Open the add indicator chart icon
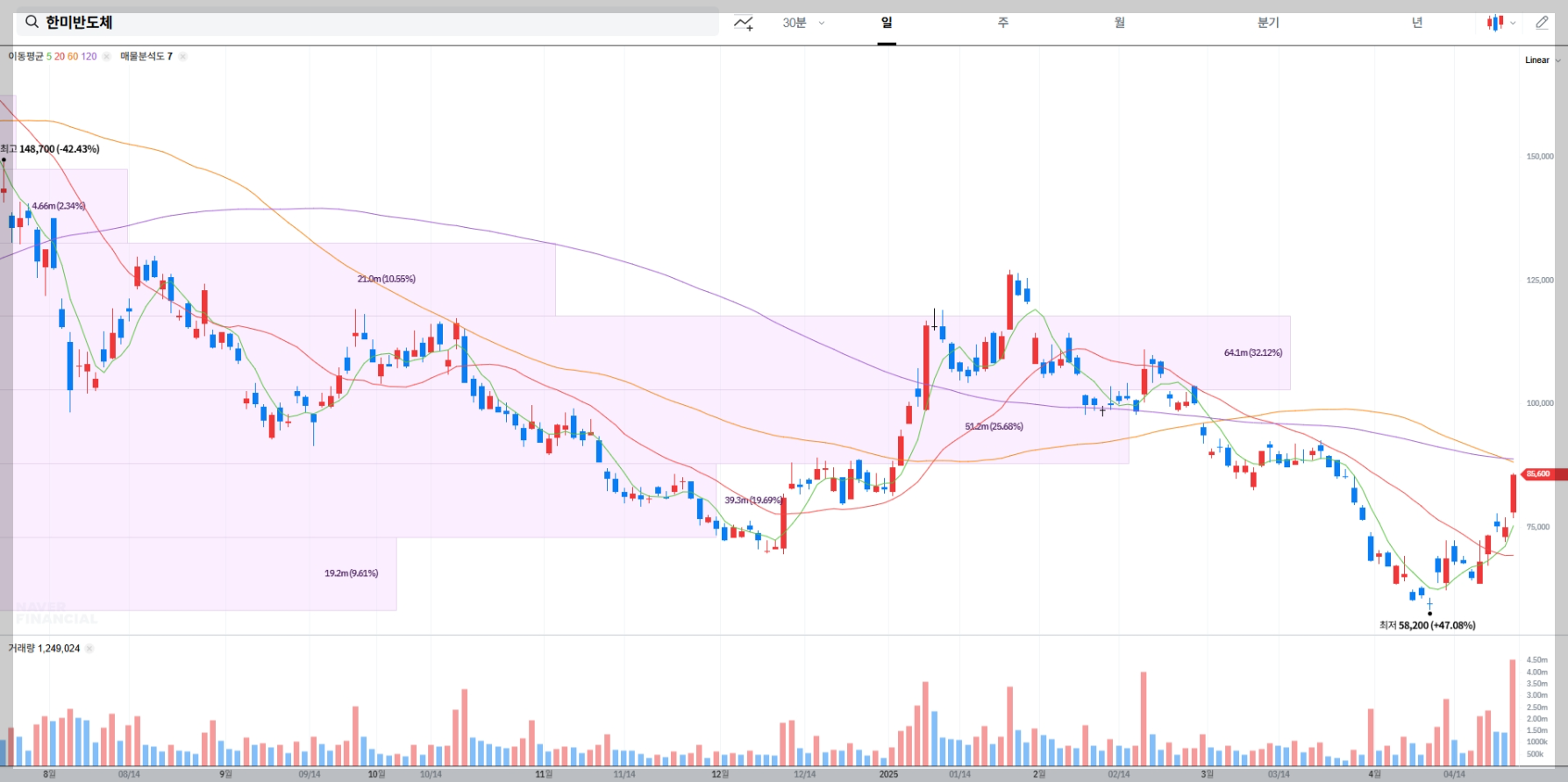 pyautogui.click(x=744, y=23)
